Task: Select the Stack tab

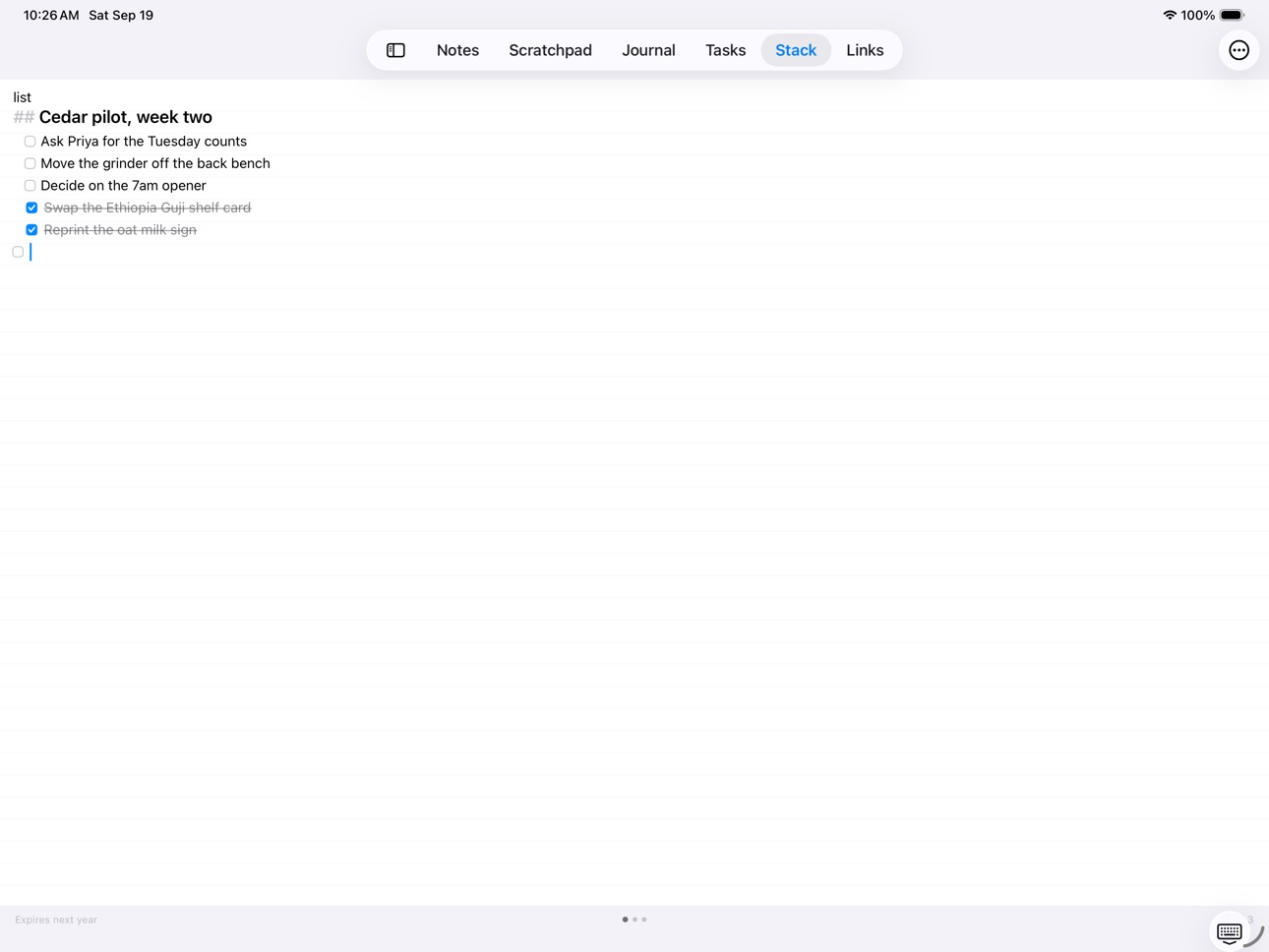Action: coord(796,50)
